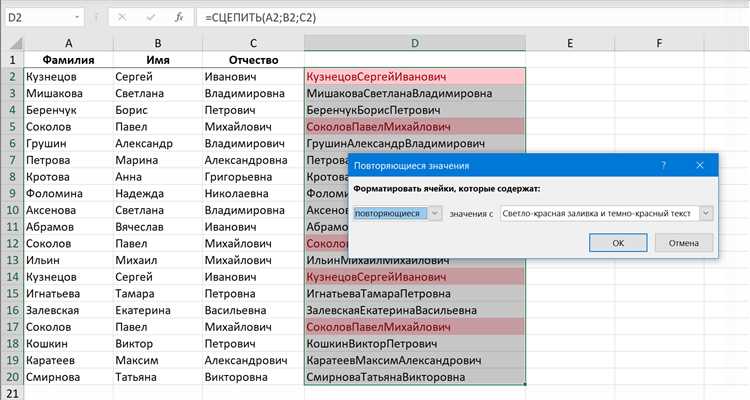Click the Имя header cell
Viewport: 750px width, 400px height.
coord(158,60)
